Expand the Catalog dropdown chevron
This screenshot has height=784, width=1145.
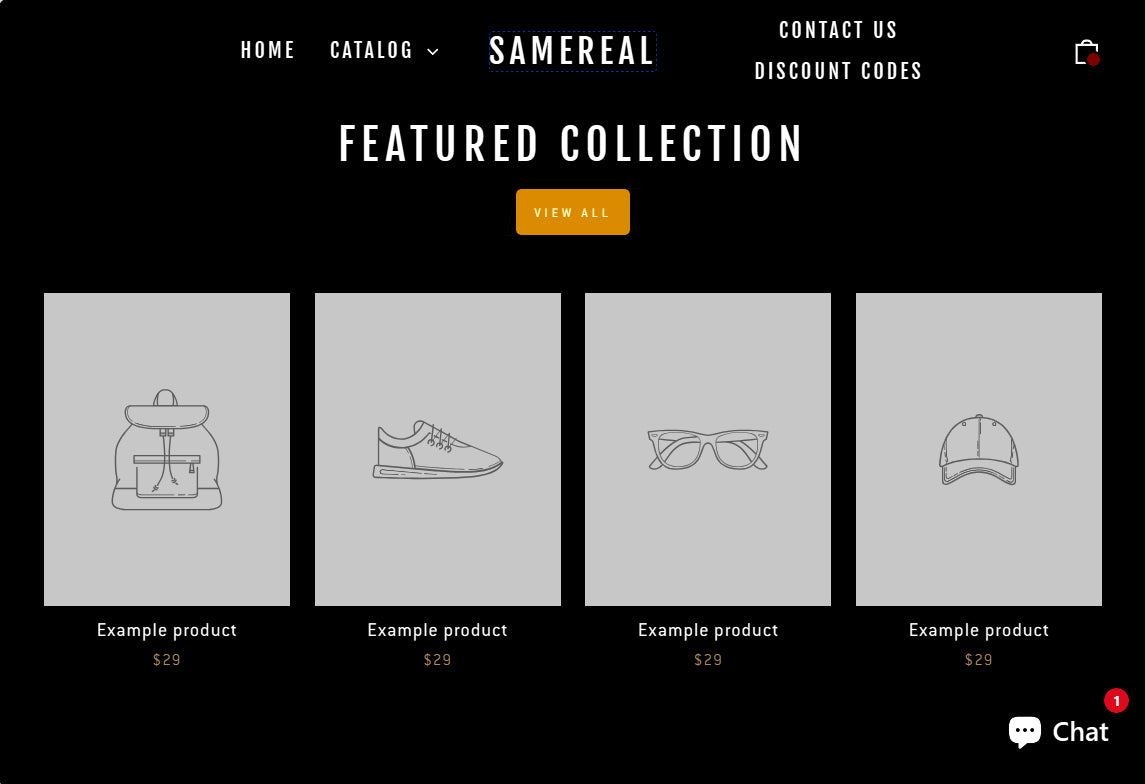pyautogui.click(x=433, y=52)
